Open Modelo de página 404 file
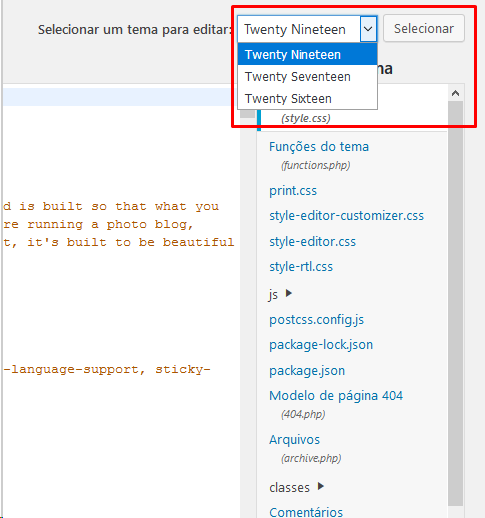Screen dimensions: 485x518 pyautogui.click(x=336, y=396)
